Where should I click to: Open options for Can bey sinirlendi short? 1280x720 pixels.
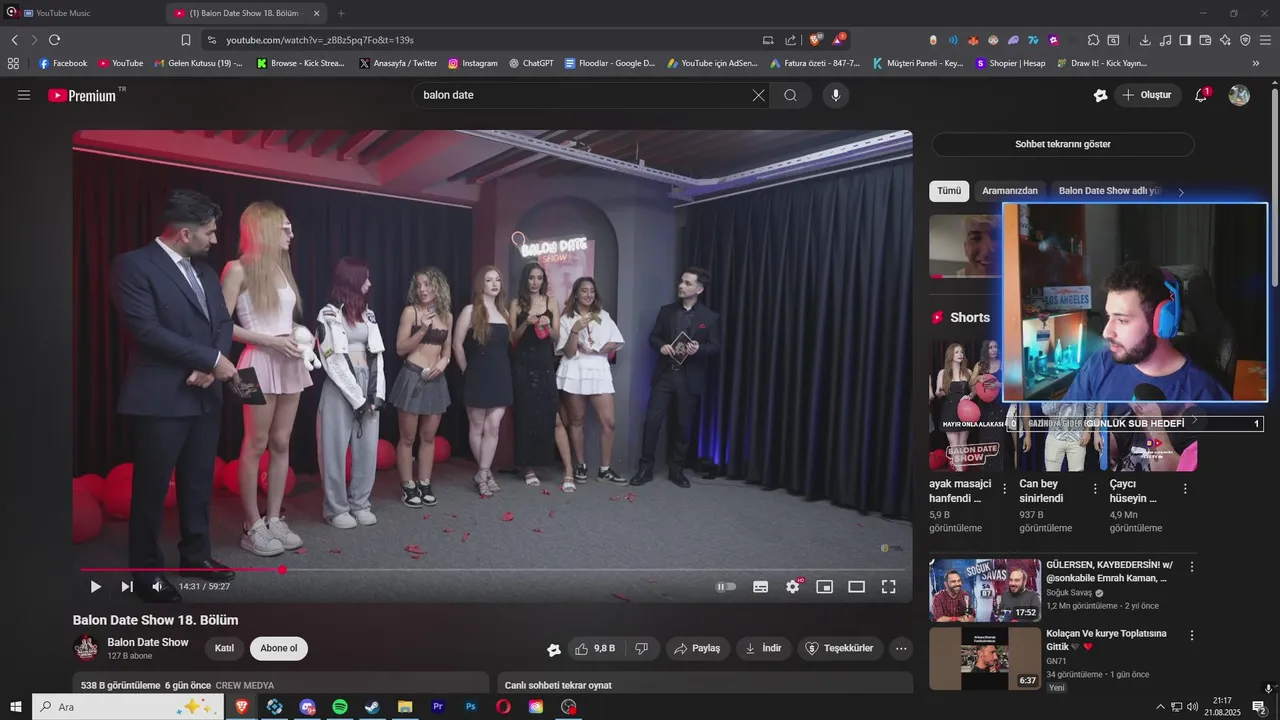[1095, 489]
